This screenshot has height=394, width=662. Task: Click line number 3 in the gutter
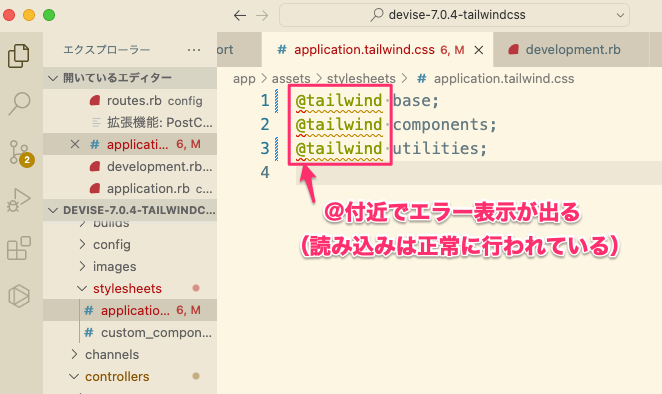(x=265, y=149)
